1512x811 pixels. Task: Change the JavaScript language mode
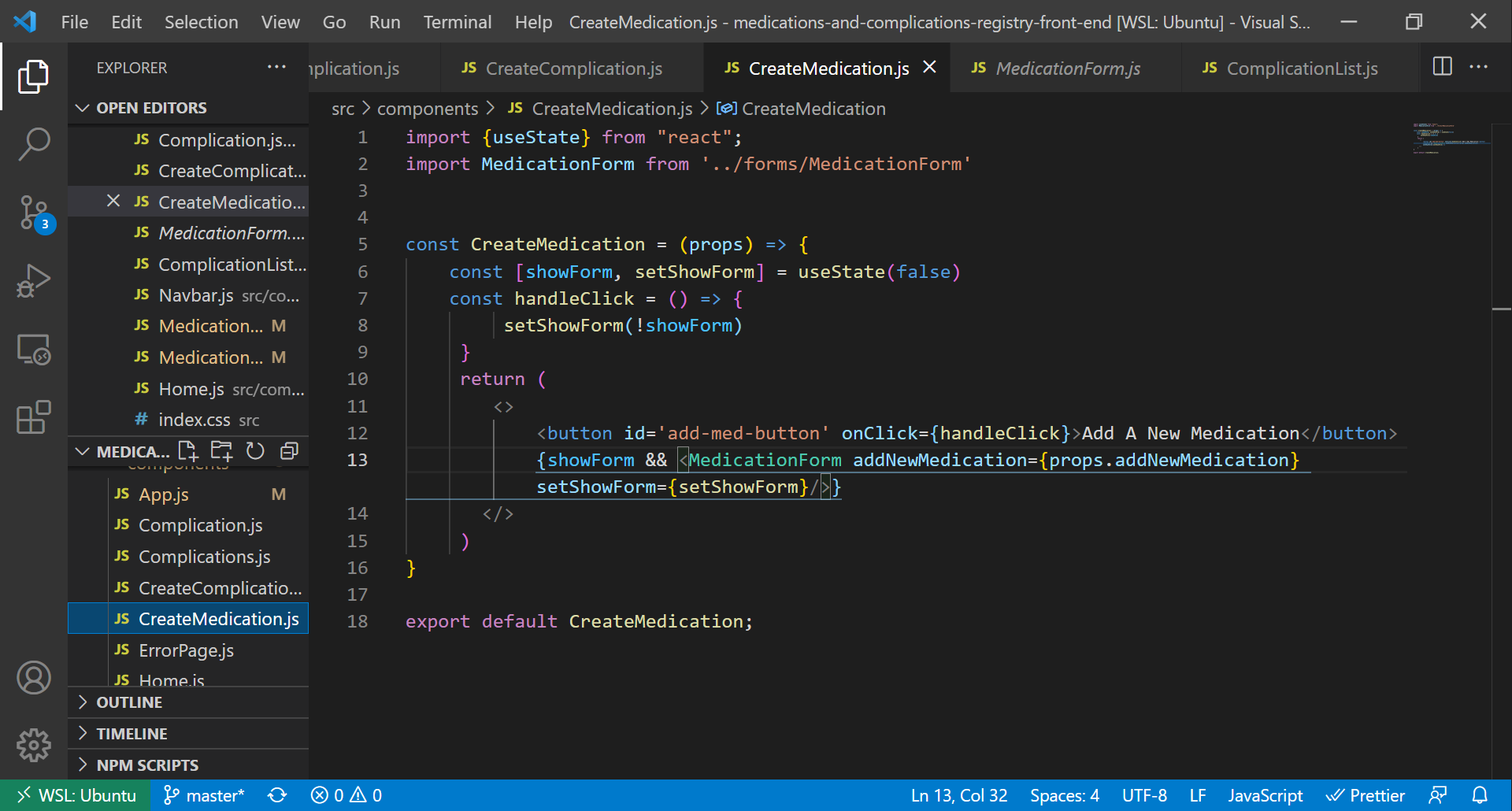(1265, 795)
